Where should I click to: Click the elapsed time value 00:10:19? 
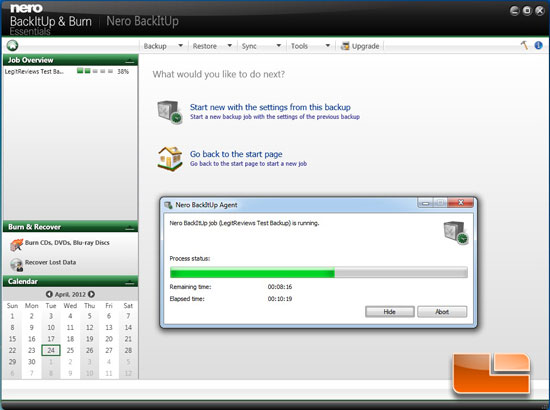(x=280, y=299)
